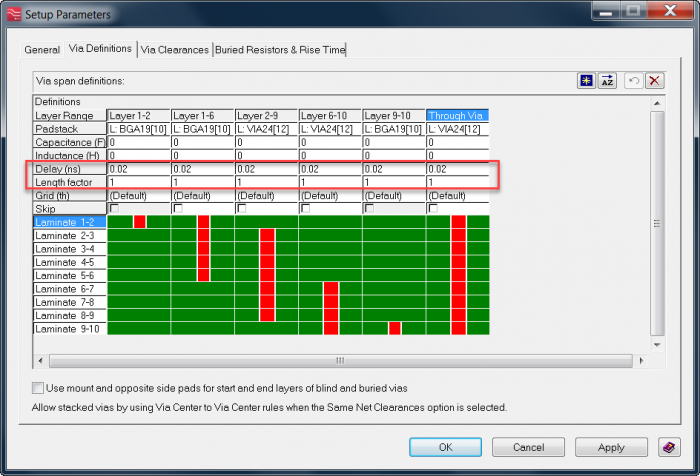This screenshot has width=700, height=476.
Task: Click Padstack cell for Layer 1-6
Action: pyautogui.click(x=203, y=129)
